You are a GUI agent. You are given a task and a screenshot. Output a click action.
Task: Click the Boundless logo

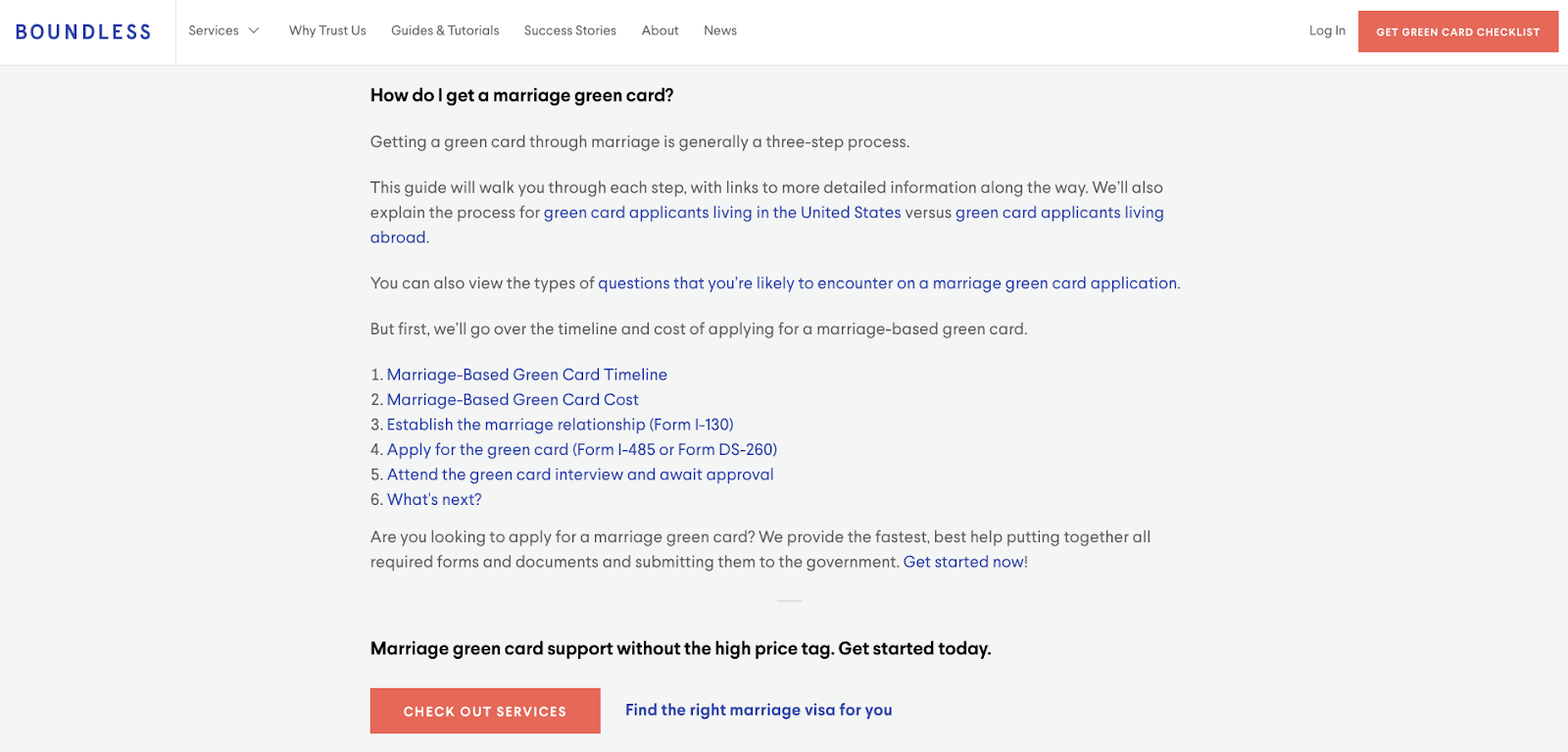84,30
